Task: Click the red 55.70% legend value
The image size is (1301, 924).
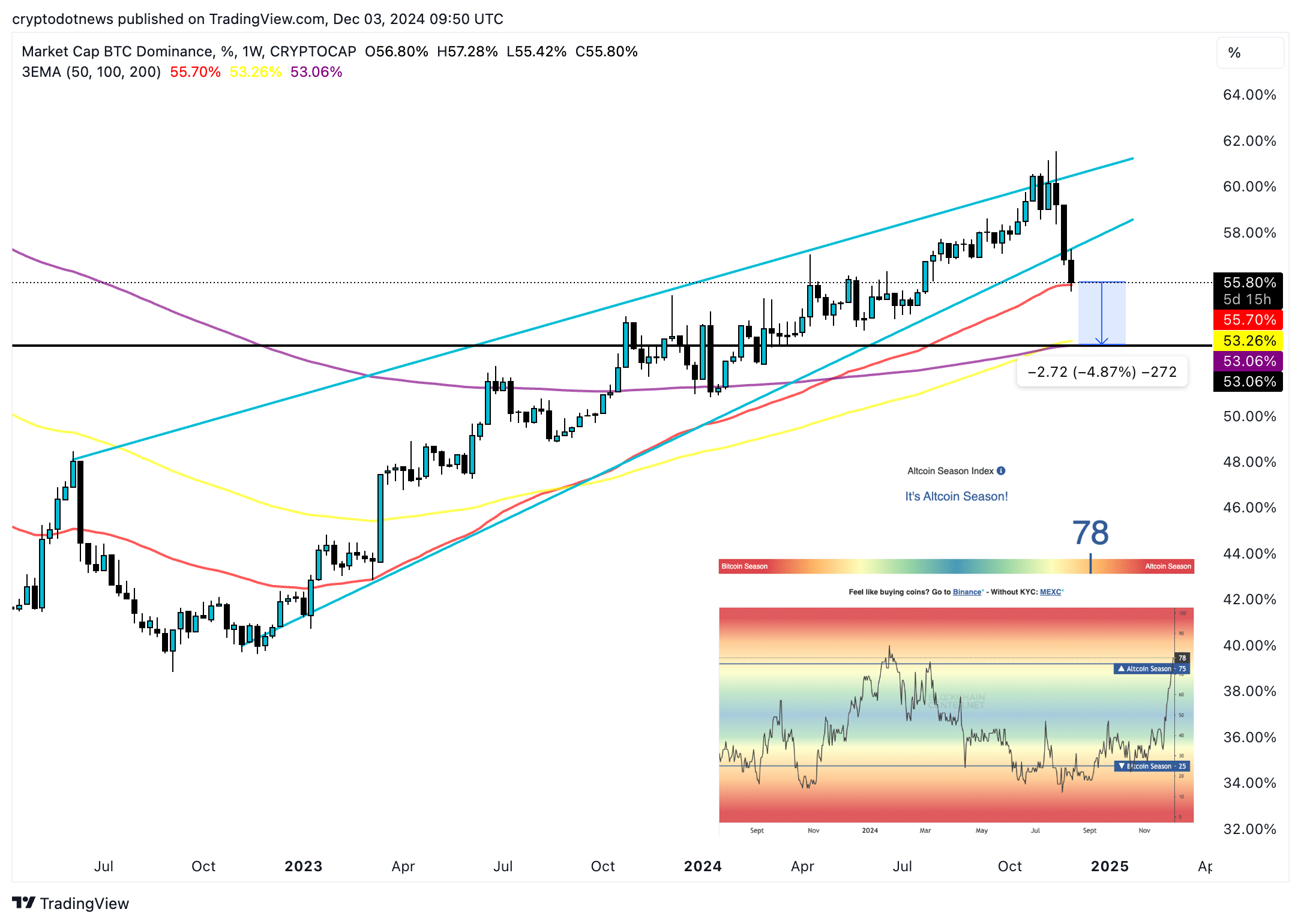Action: click(195, 72)
